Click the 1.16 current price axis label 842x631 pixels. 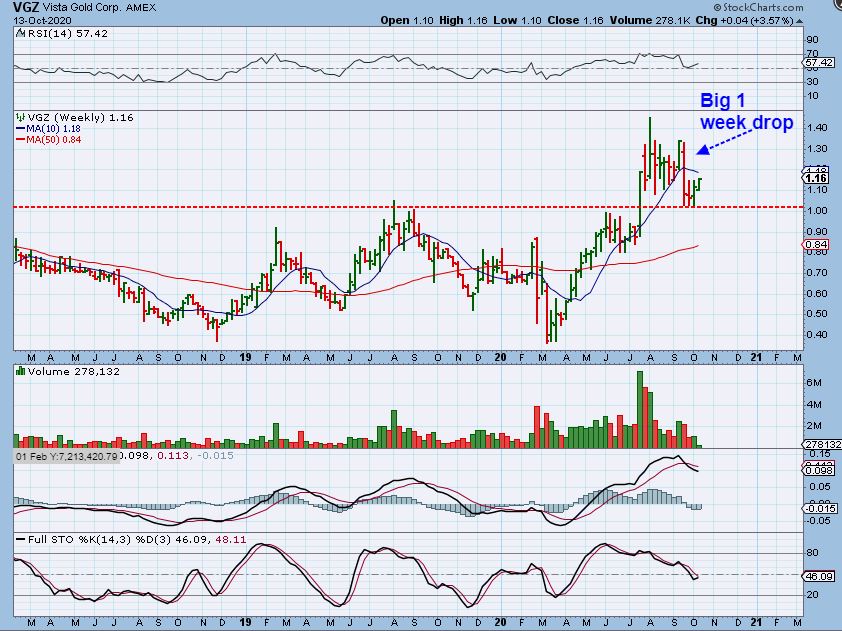816,178
